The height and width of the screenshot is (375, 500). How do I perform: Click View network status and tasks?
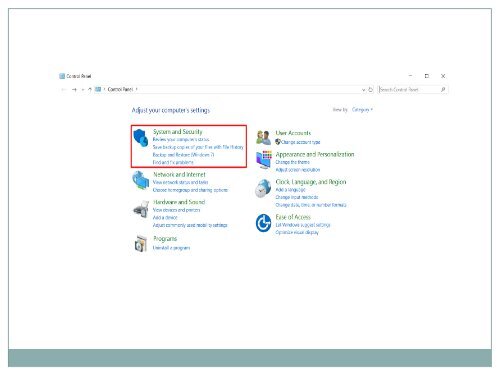180,182
